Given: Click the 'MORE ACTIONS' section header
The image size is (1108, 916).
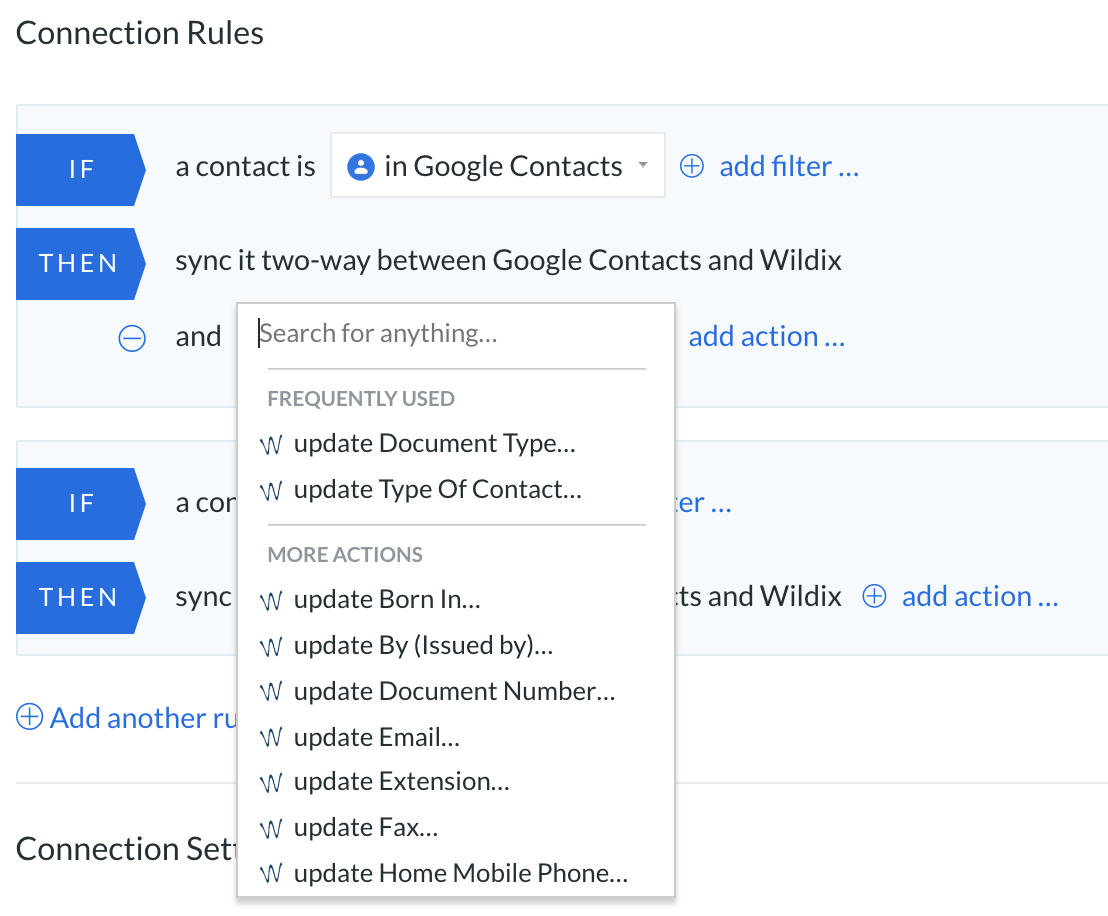Looking at the screenshot, I should pos(345,555).
